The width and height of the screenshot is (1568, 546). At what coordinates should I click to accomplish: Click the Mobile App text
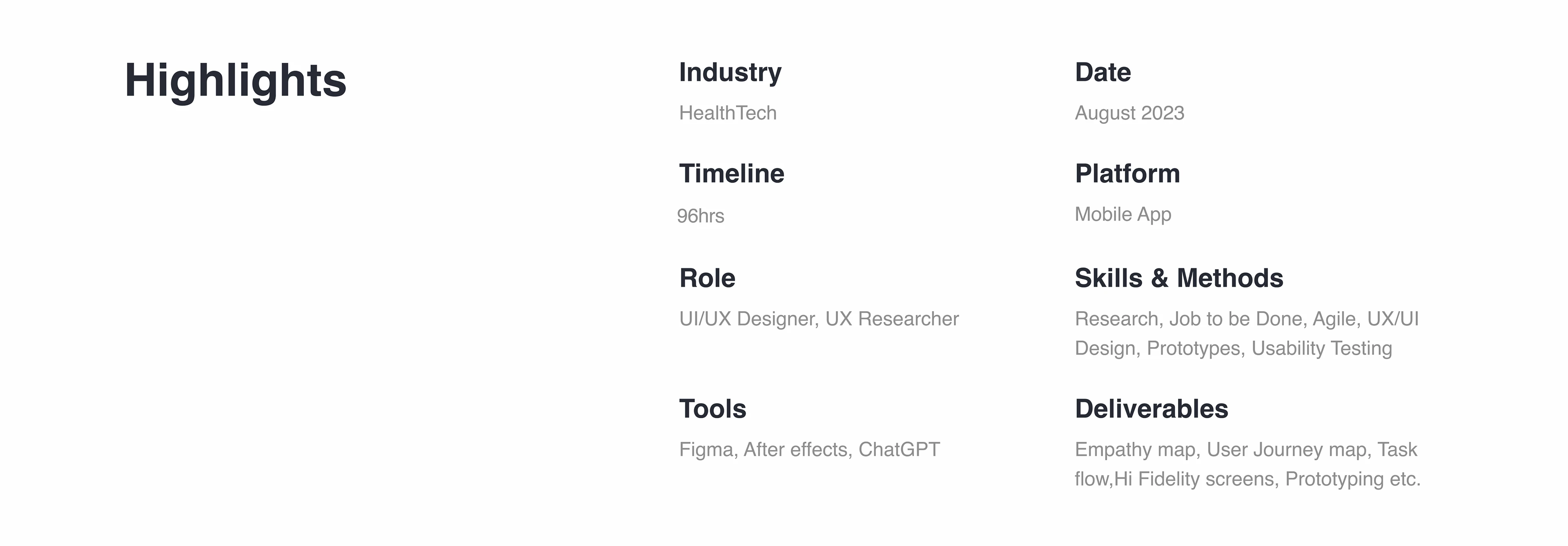click(1123, 215)
